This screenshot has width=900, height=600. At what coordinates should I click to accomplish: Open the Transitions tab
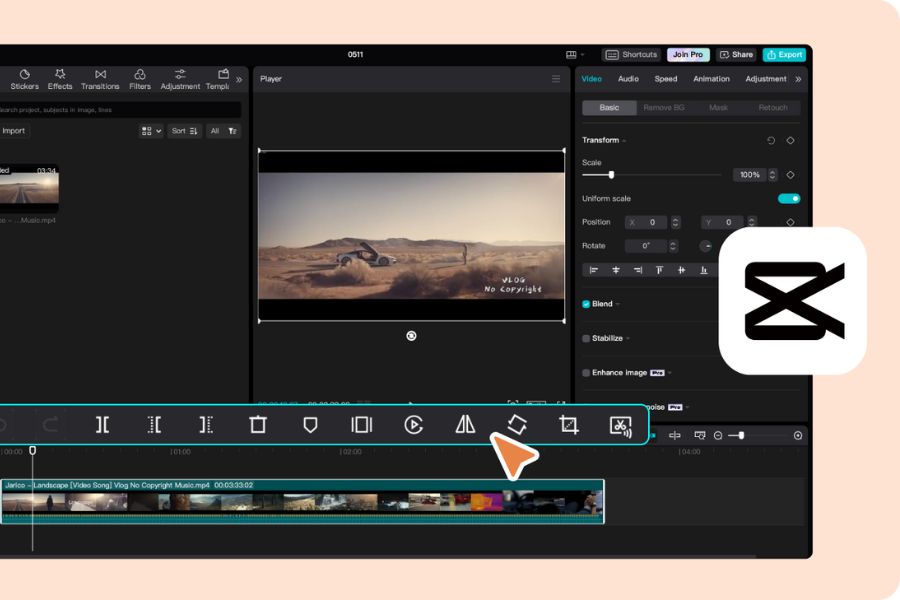[x=100, y=80]
